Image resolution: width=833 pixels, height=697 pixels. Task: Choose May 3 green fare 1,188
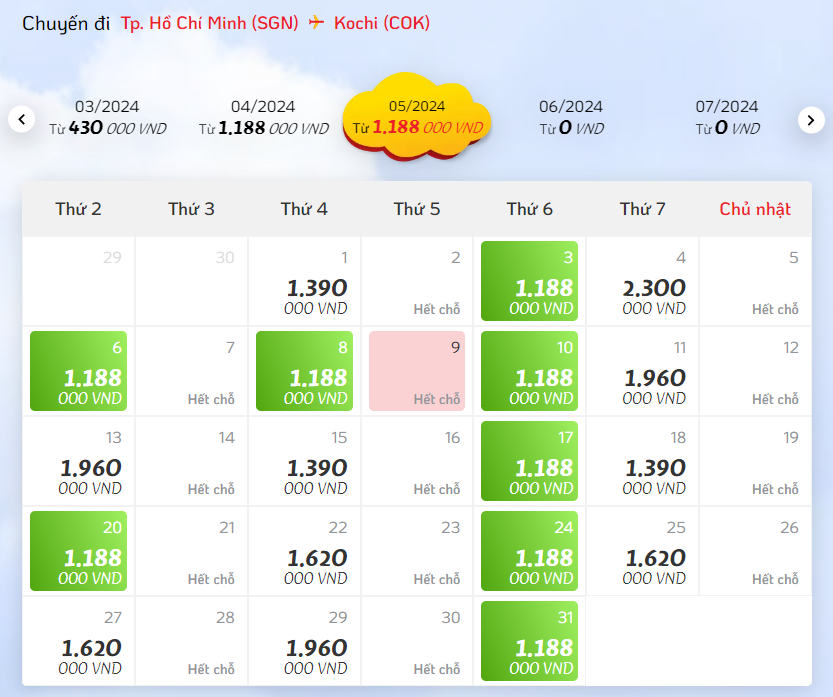529,281
